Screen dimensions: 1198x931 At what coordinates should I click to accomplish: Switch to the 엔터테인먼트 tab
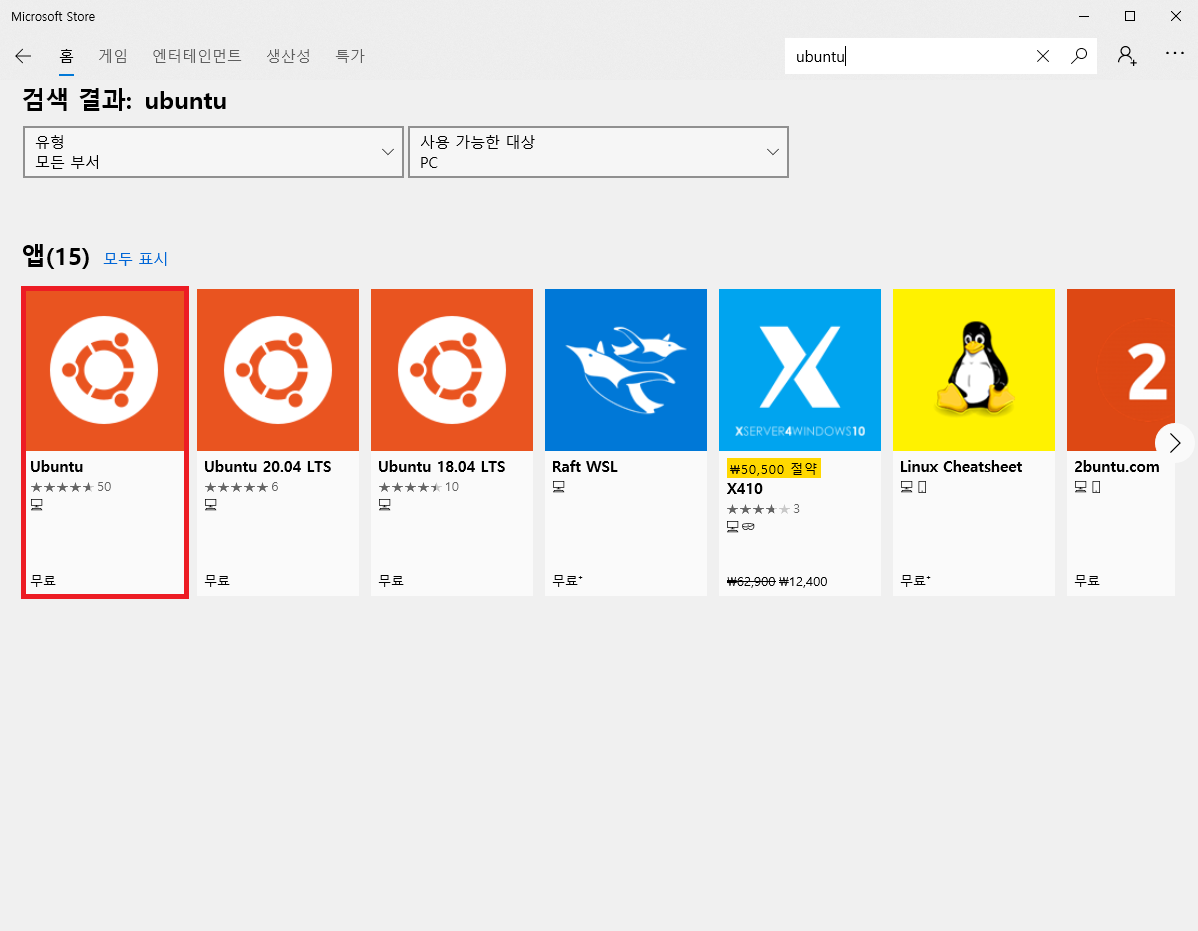197,56
